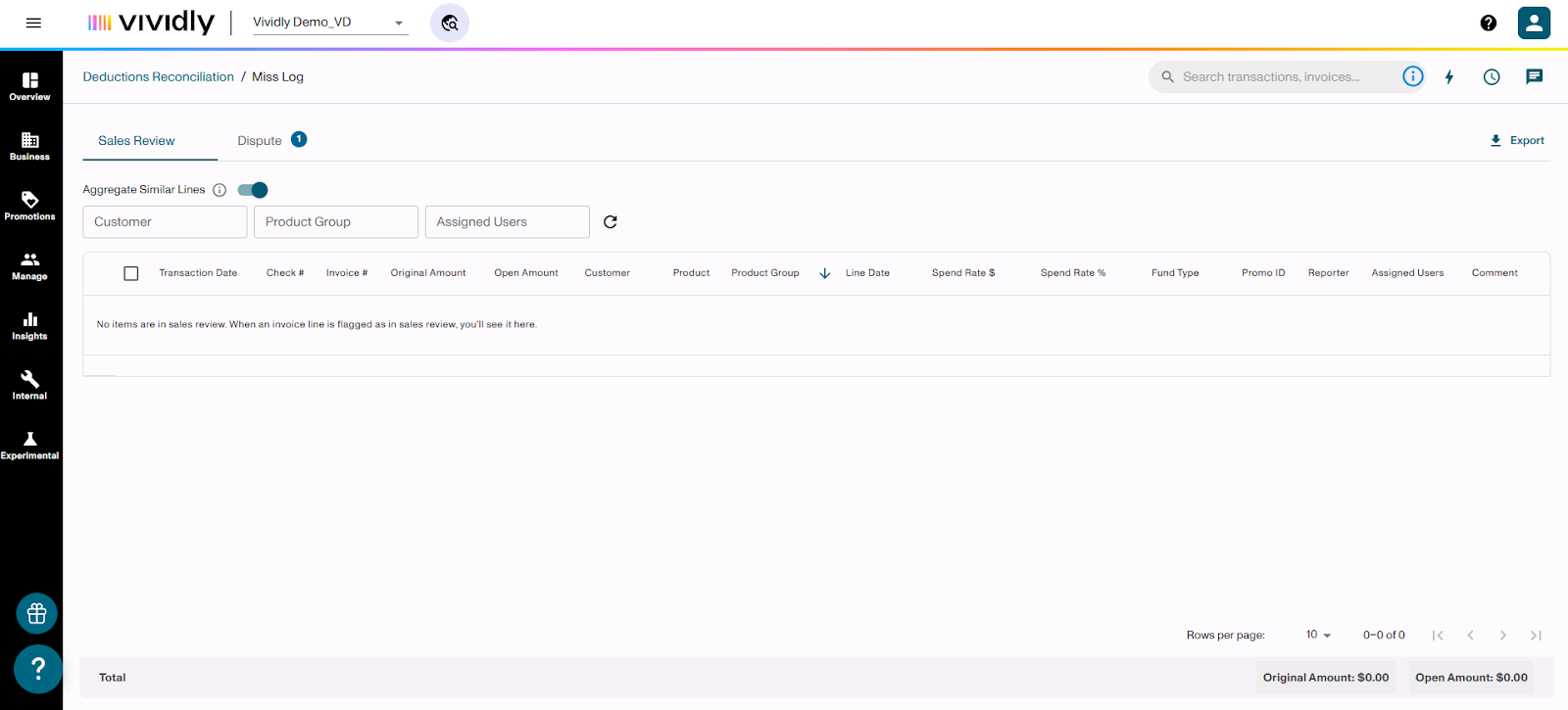Open the user profile icon
Screen dimensions: 1568x710
click(1534, 23)
